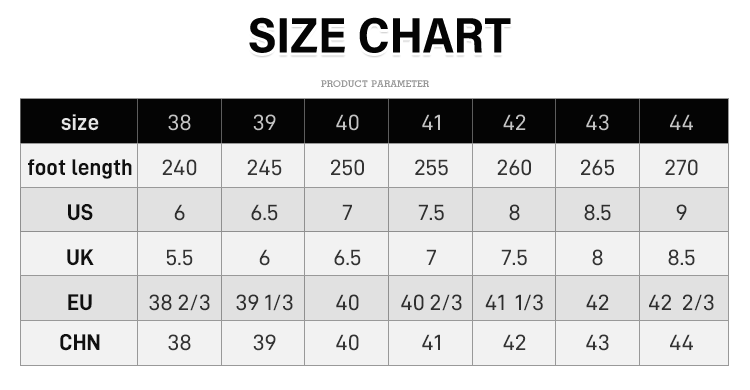
Task: Select CHN size 41 cell
Action: coord(430,343)
